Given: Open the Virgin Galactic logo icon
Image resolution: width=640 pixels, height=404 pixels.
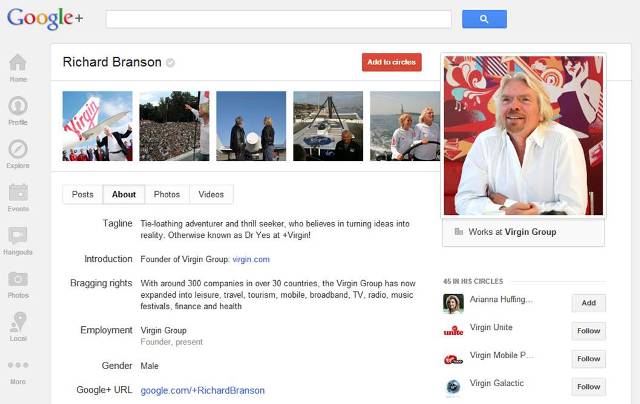Looking at the screenshot, I should [453, 386].
